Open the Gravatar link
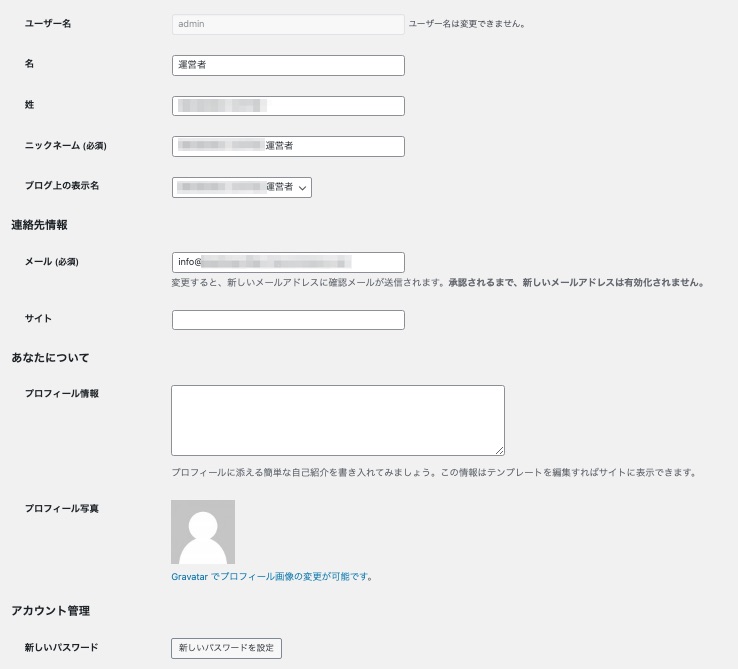 (189, 577)
